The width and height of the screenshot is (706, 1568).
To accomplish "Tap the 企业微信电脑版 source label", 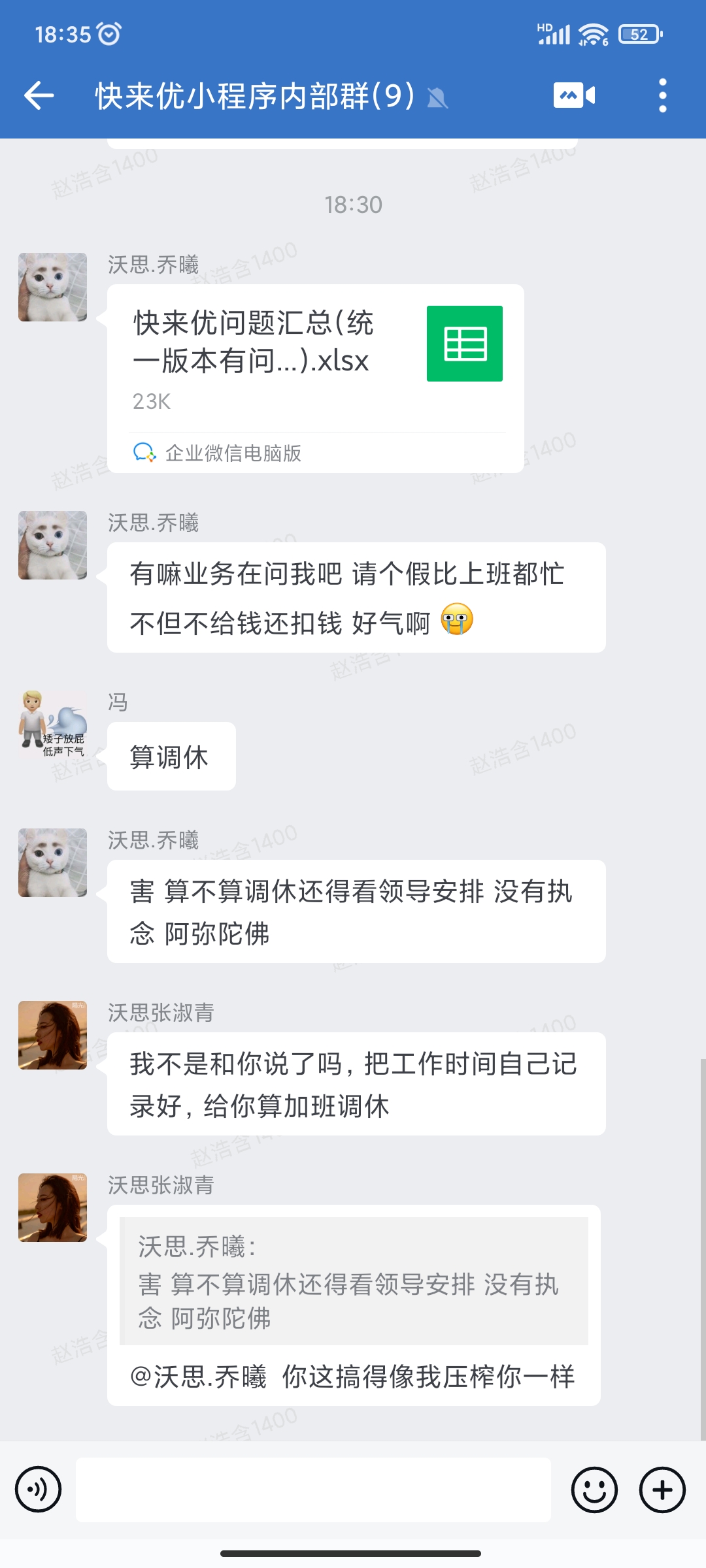I will (233, 453).
